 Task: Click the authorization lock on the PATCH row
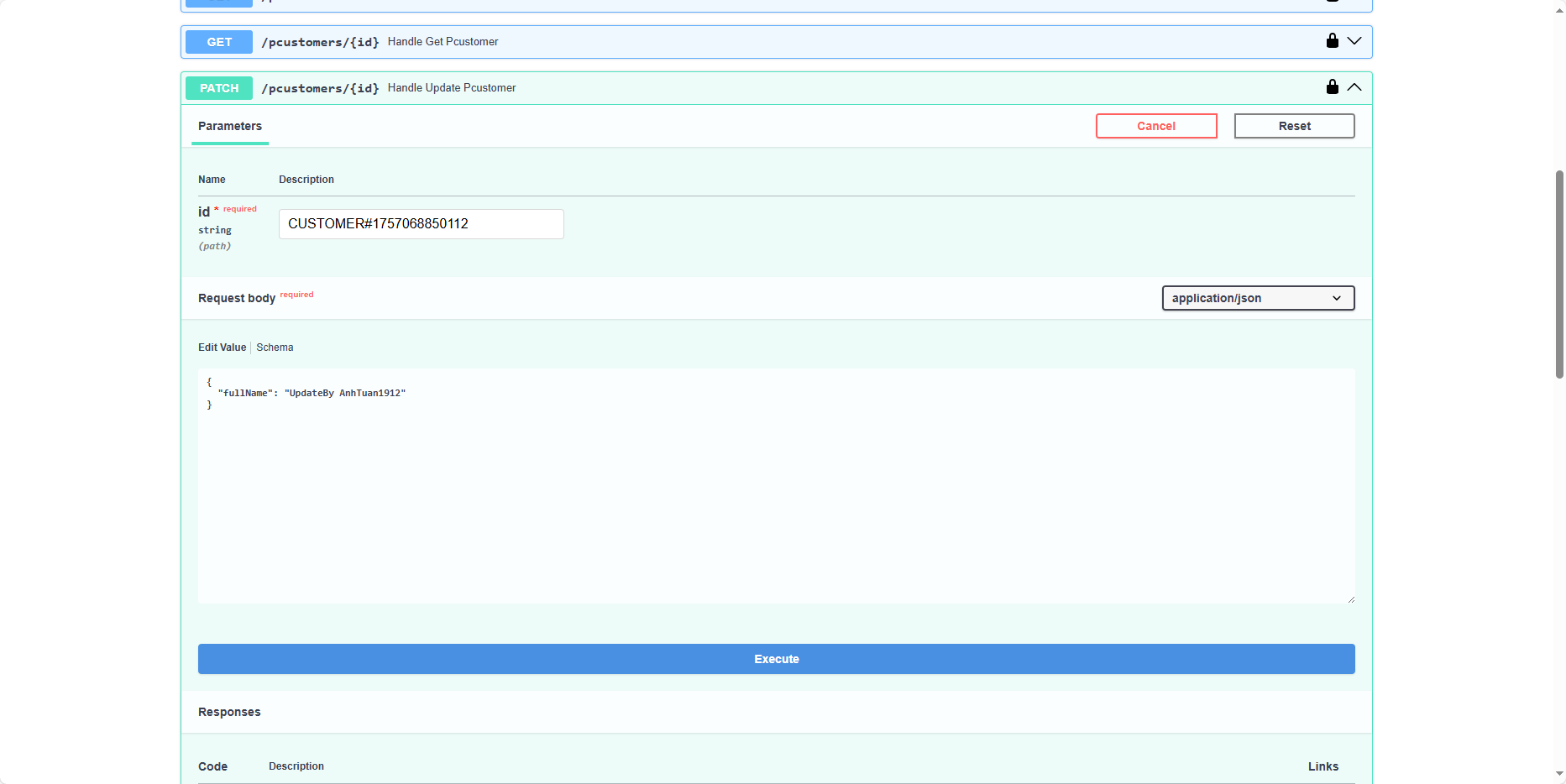[x=1332, y=87]
